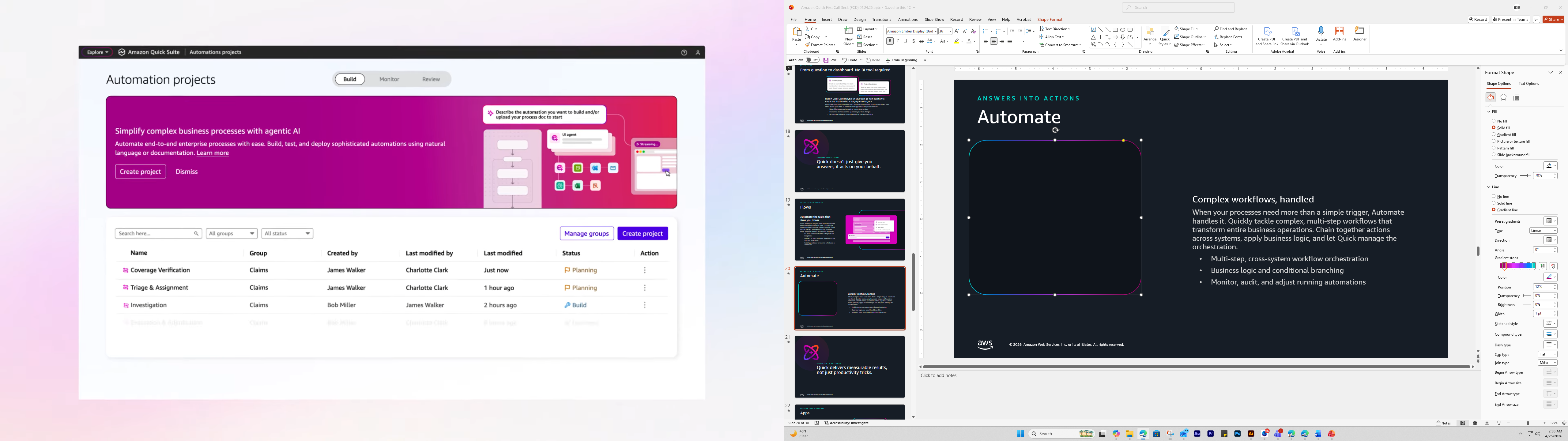Select Solid line radio option

(1494, 203)
